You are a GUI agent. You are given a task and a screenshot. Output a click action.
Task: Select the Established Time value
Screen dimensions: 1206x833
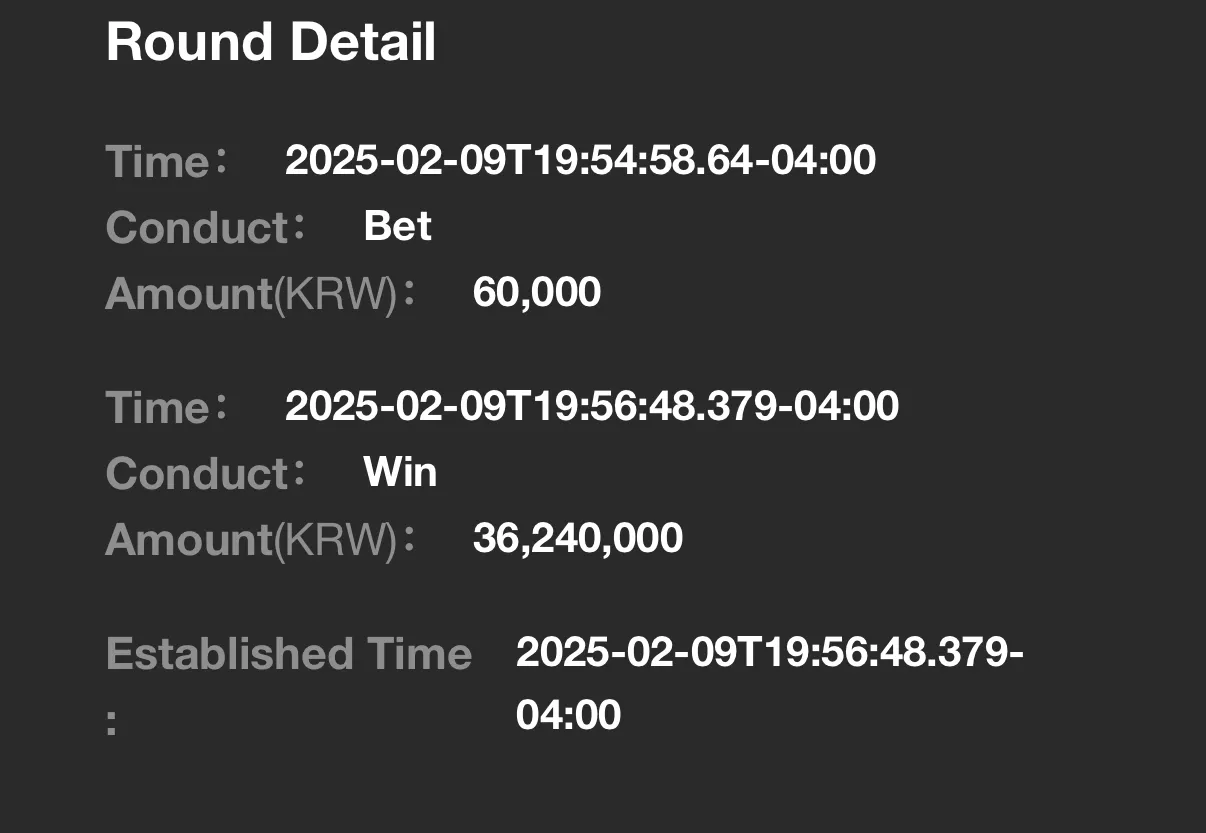(x=770, y=684)
